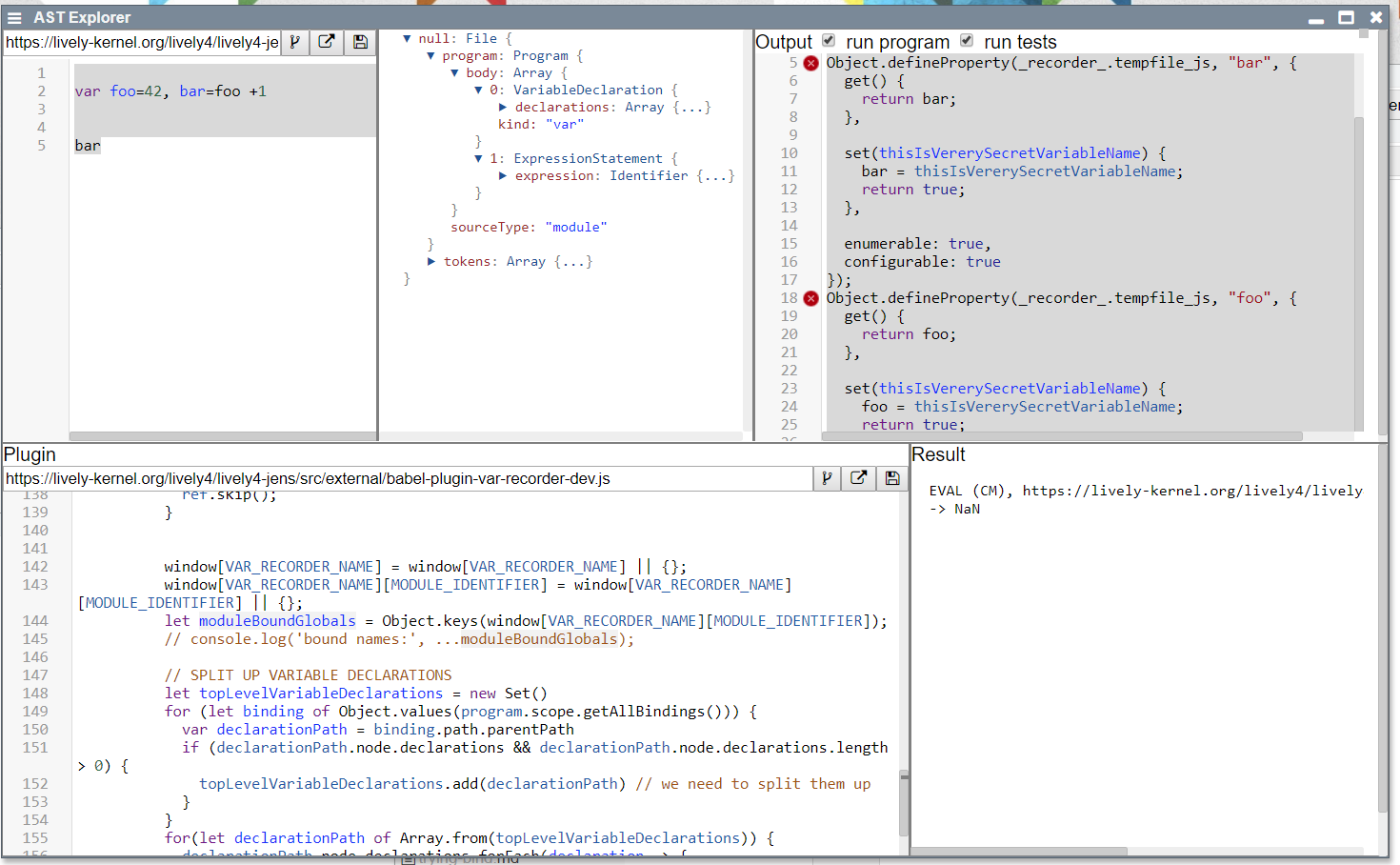
Task: Click the plugin versions branch icon
Action: pos(827,478)
